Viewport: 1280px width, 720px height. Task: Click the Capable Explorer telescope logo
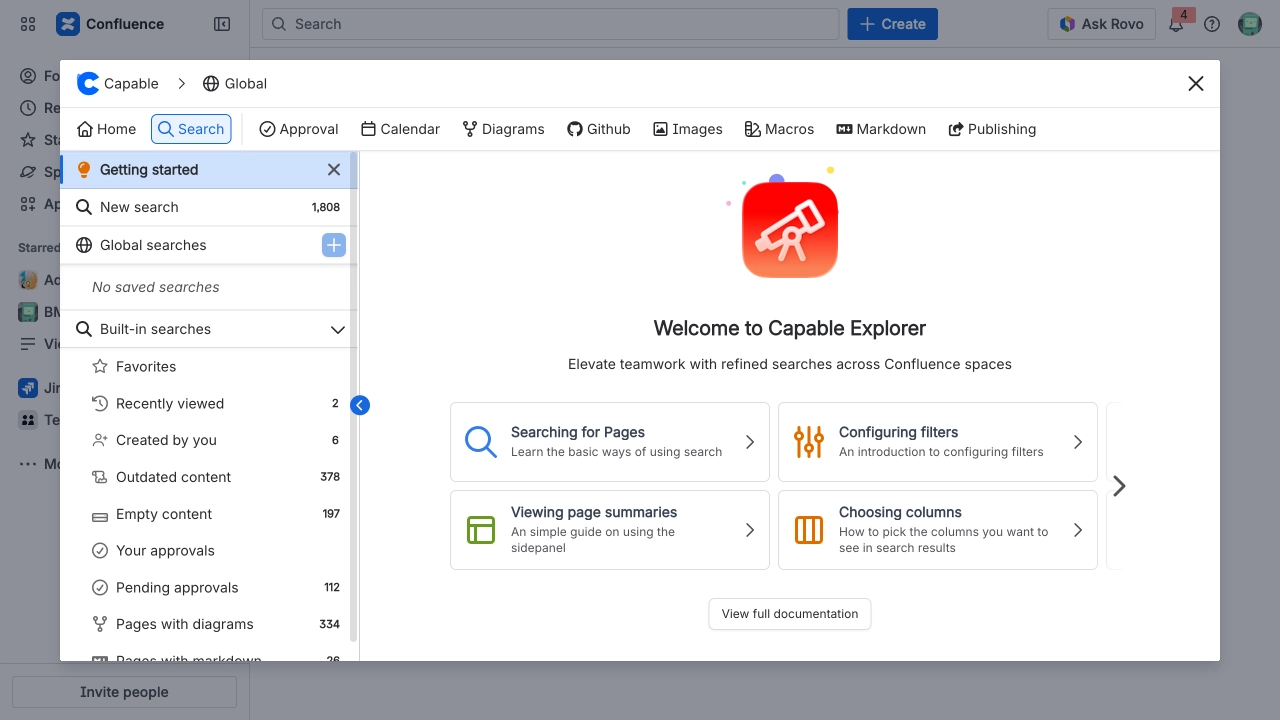coord(790,230)
